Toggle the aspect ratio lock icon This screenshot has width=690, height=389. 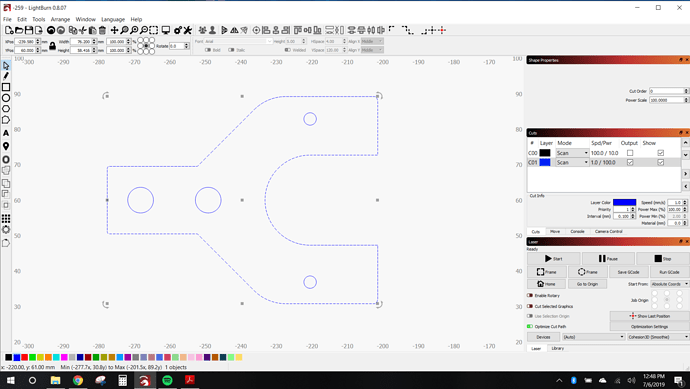tap(52, 46)
